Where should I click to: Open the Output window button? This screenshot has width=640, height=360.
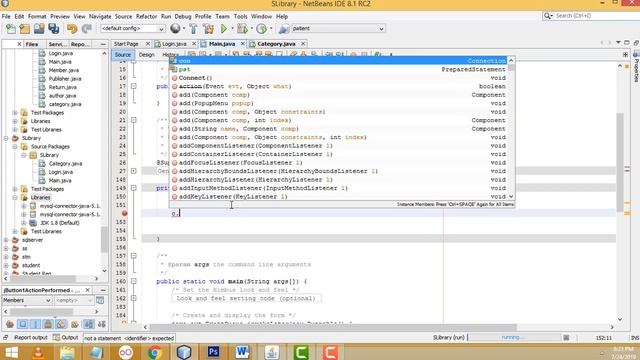click(66, 338)
